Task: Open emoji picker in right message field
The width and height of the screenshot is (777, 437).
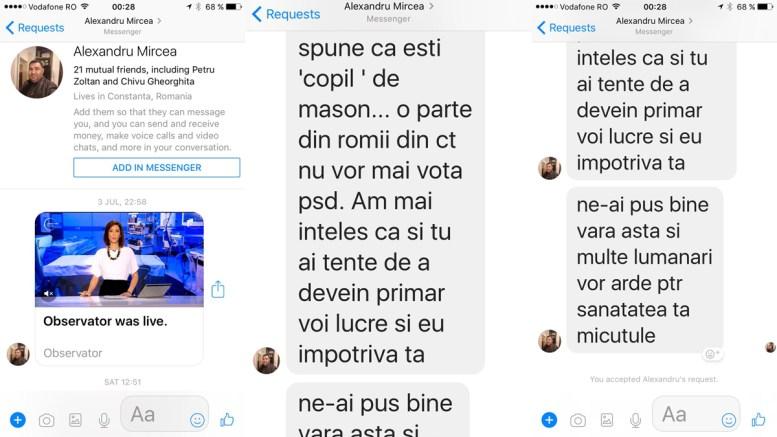Action: coord(729,420)
